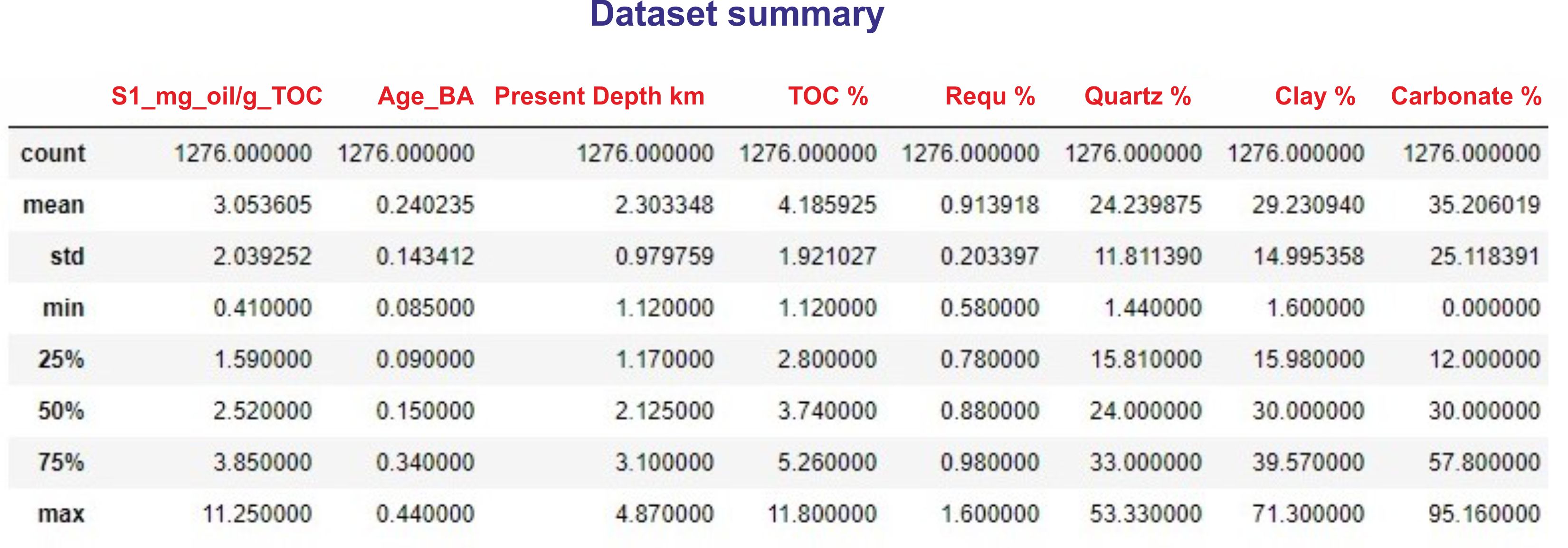The width and height of the screenshot is (1568, 548).
Task: Click the Clay % column header
Action: (x=1315, y=96)
